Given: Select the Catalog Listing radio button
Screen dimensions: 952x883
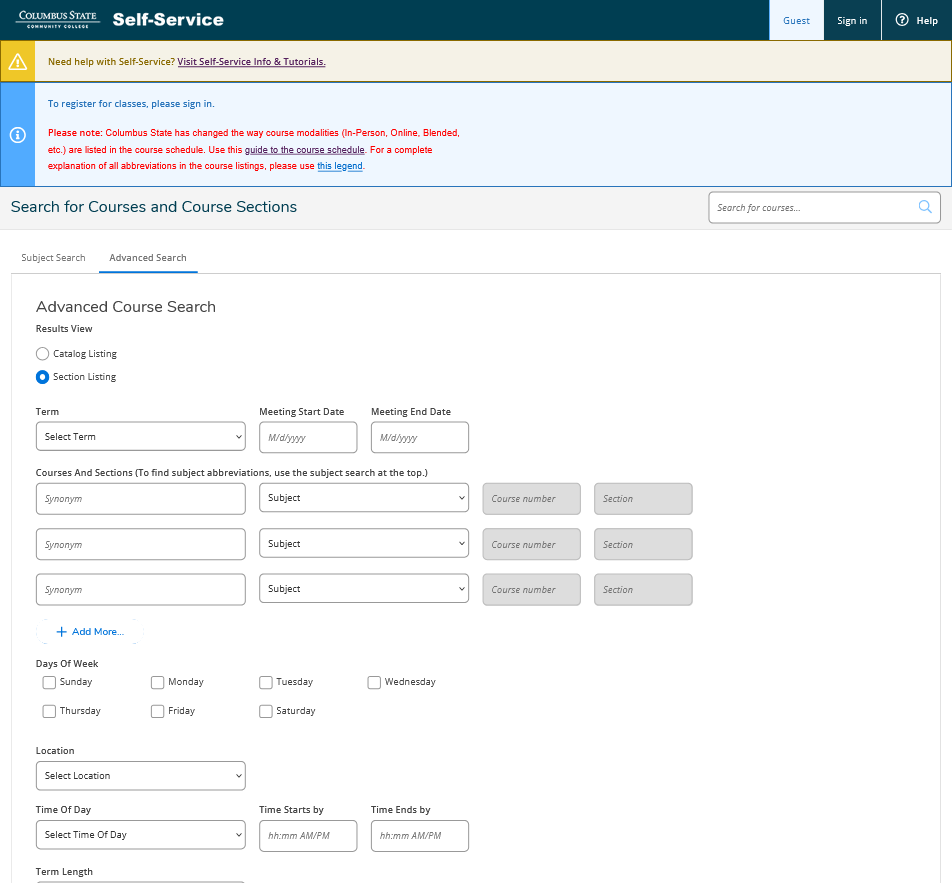Looking at the screenshot, I should [42, 354].
